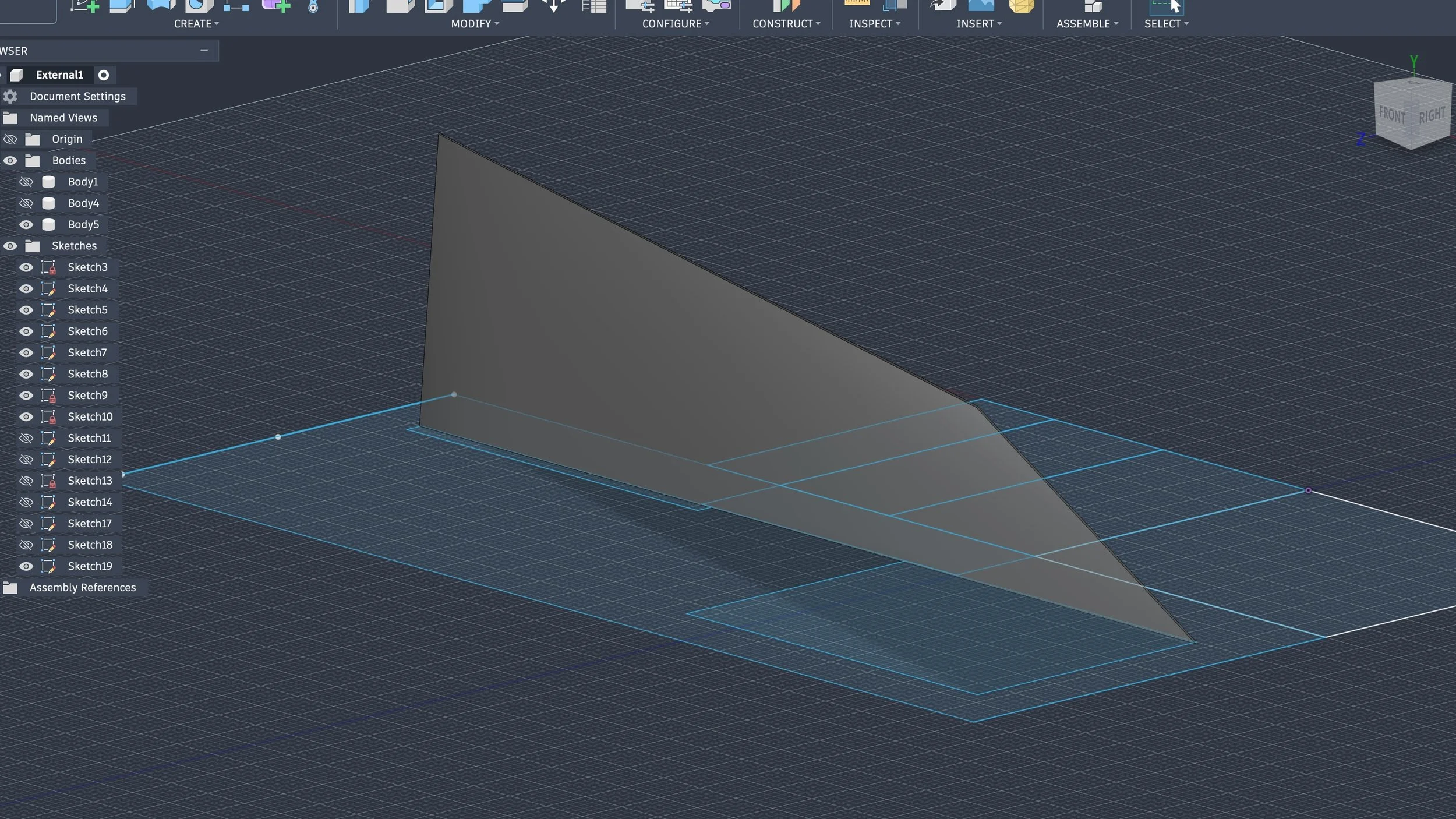
Task: Select the Press Pull tool icon
Action: click(359, 5)
